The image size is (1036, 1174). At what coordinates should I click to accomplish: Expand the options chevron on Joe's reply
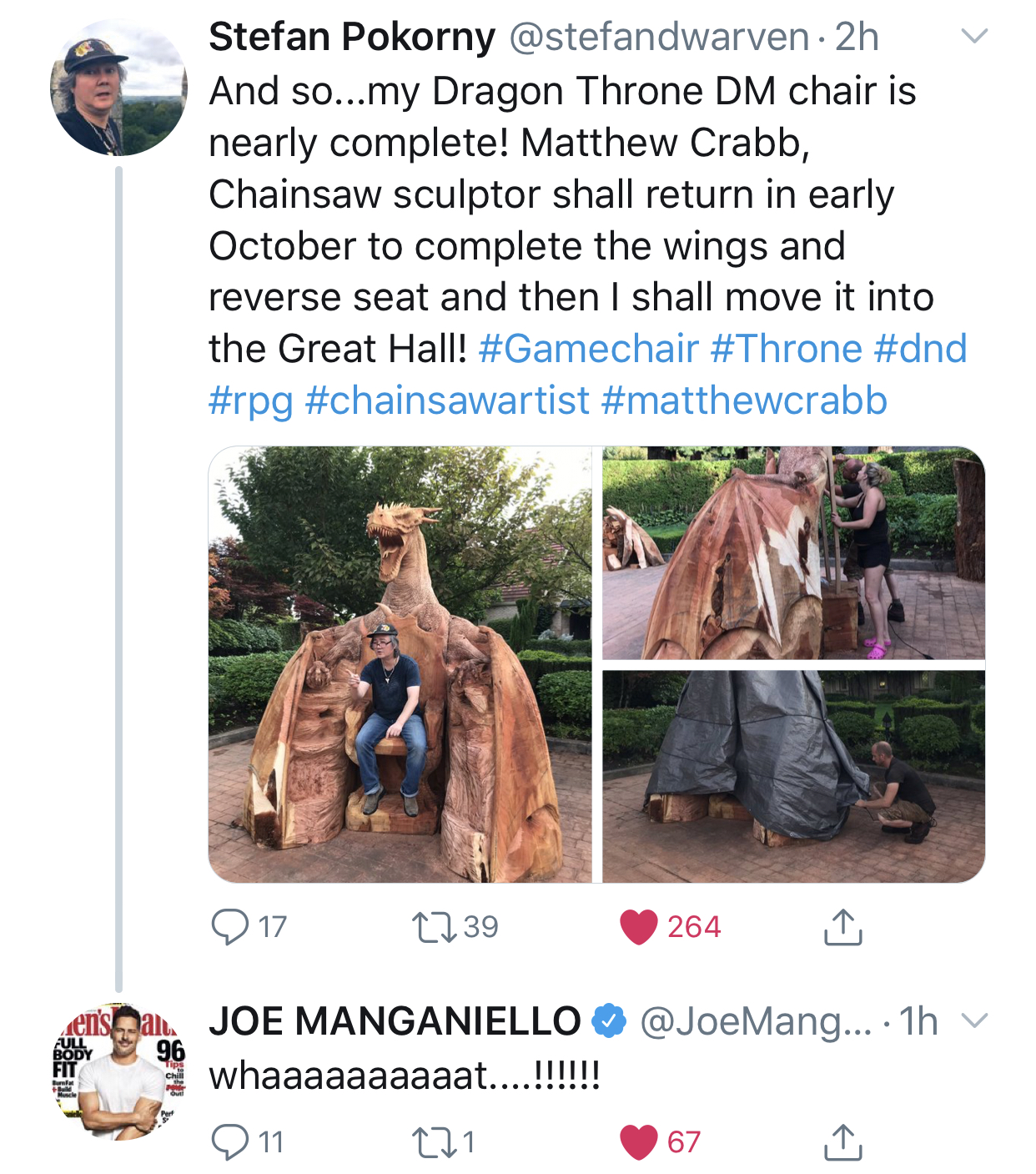pyautogui.click(x=974, y=1020)
